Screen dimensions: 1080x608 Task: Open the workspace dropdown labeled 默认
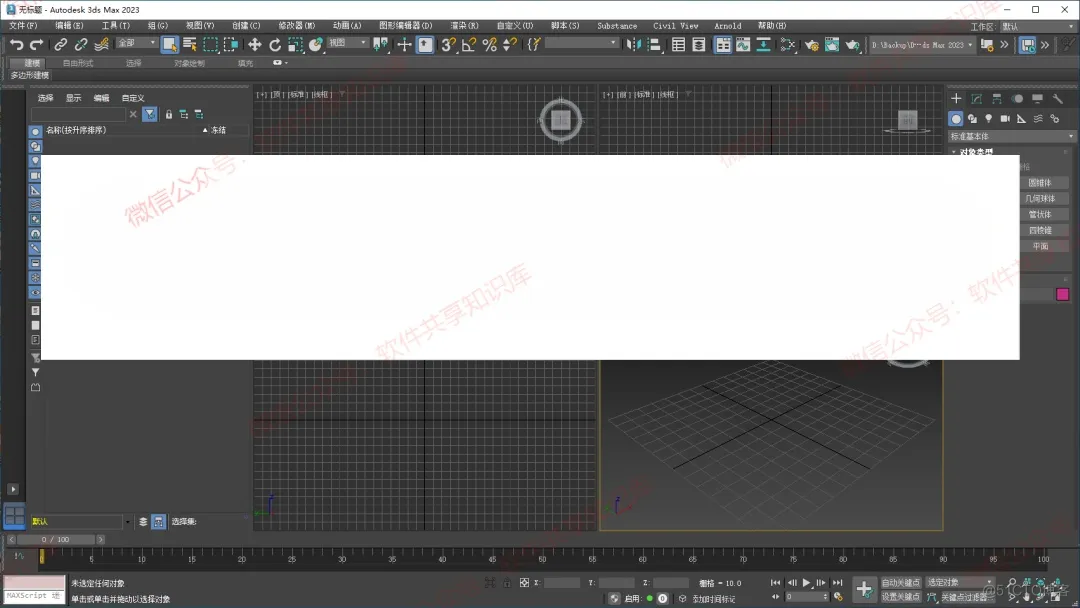coord(1037,26)
